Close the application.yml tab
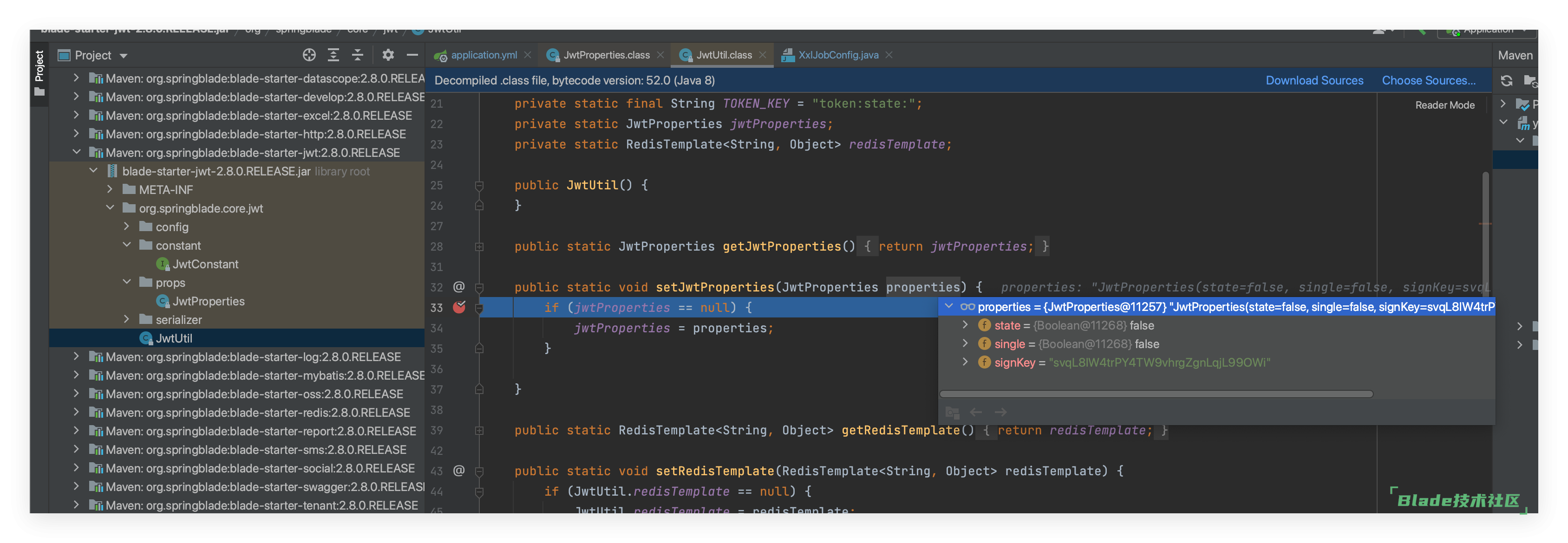This screenshot has height=543, width=1568. pos(528,55)
